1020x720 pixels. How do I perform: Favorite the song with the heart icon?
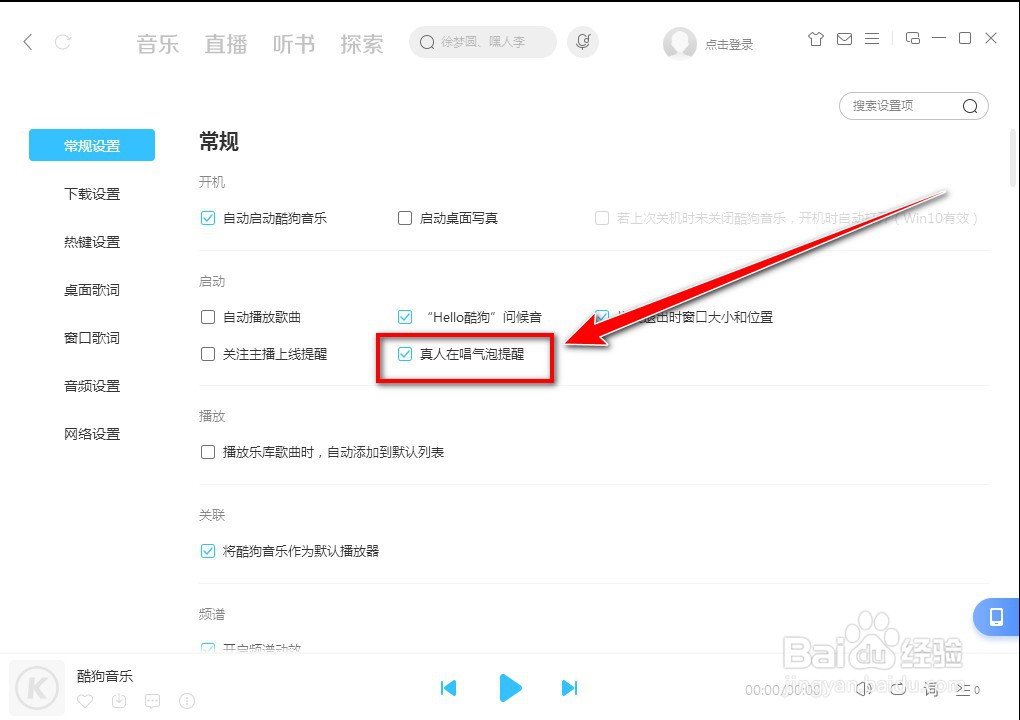[x=85, y=701]
